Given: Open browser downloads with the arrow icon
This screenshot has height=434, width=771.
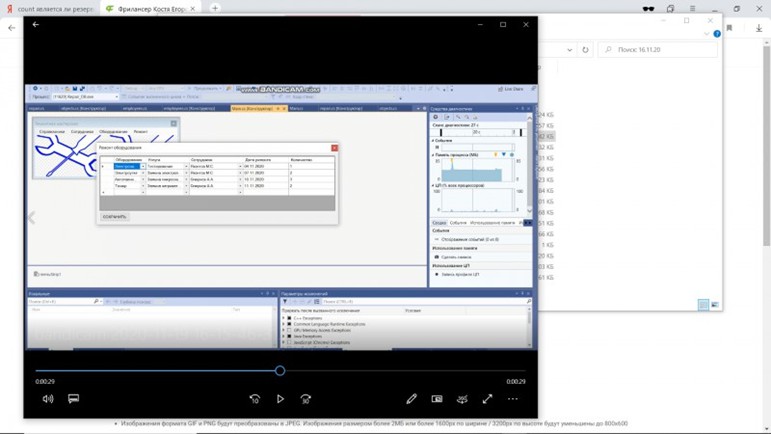Looking at the screenshot, I should click(x=759, y=28).
